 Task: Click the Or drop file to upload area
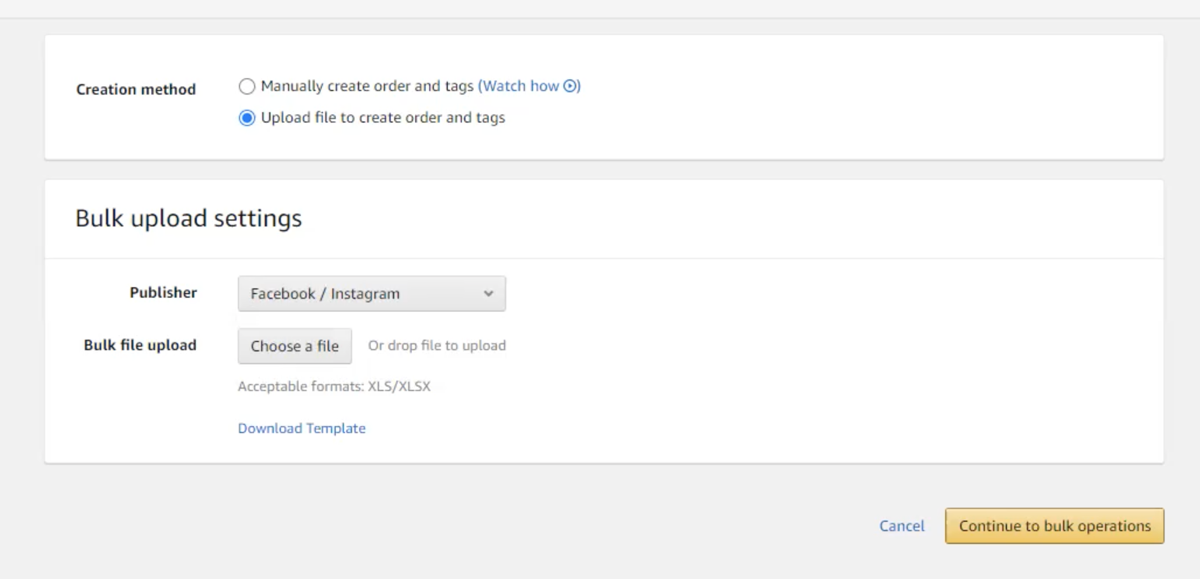click(437, 346)
